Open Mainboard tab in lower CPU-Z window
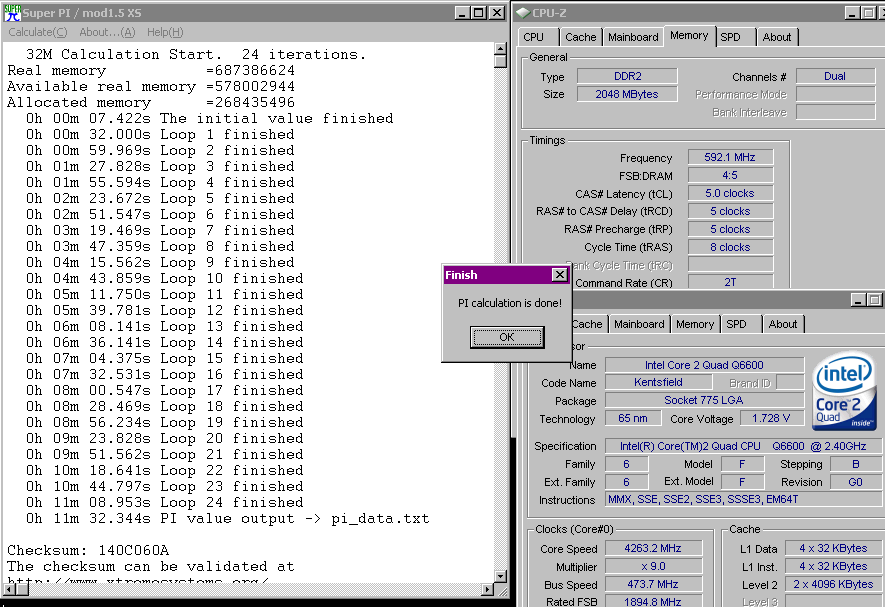 [639, 324]
